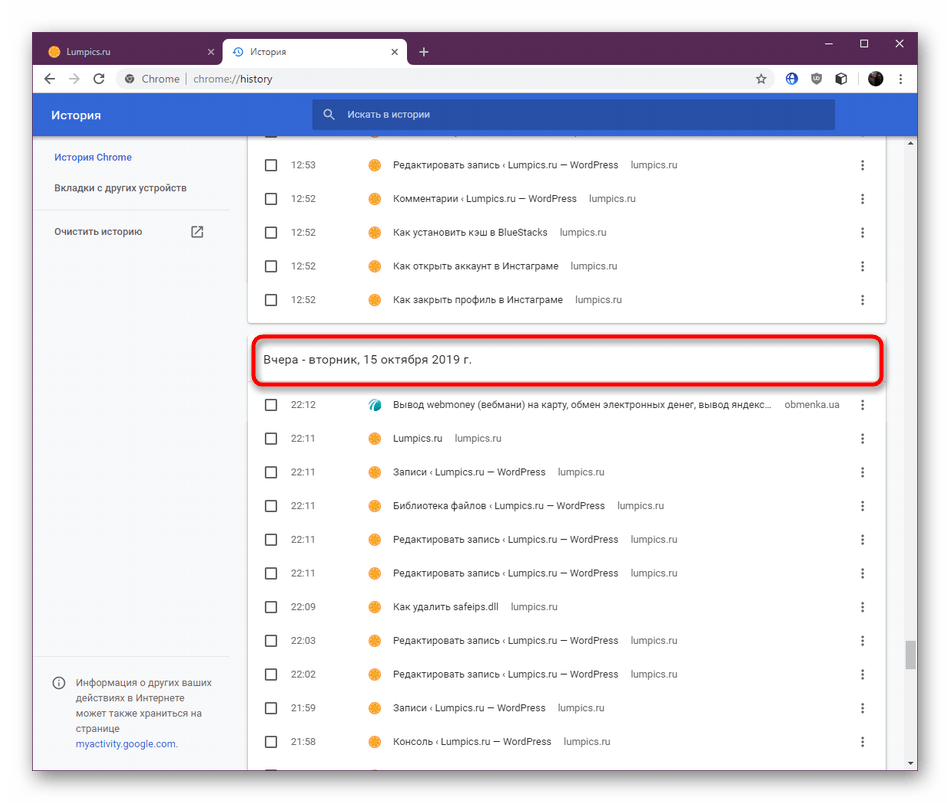This screenshot has width=950, height=803.
Task: Click the favicon of the Библиотека файлов entry
Action: pyautogui.click(x=375, y=506)
